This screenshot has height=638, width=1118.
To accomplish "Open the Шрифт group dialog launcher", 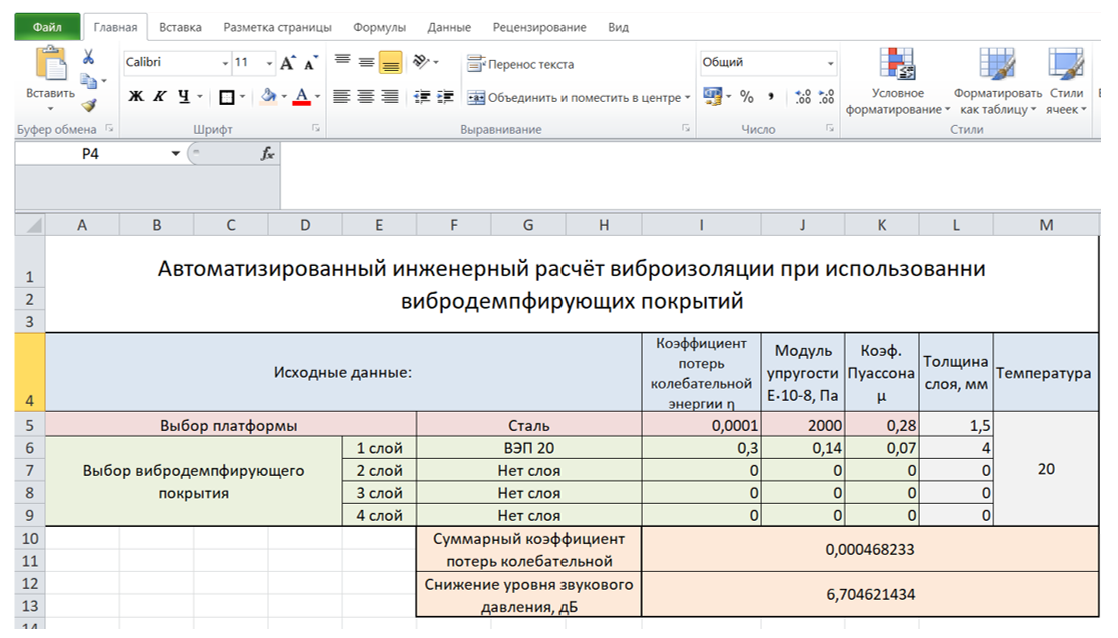I will coord(316,128).
